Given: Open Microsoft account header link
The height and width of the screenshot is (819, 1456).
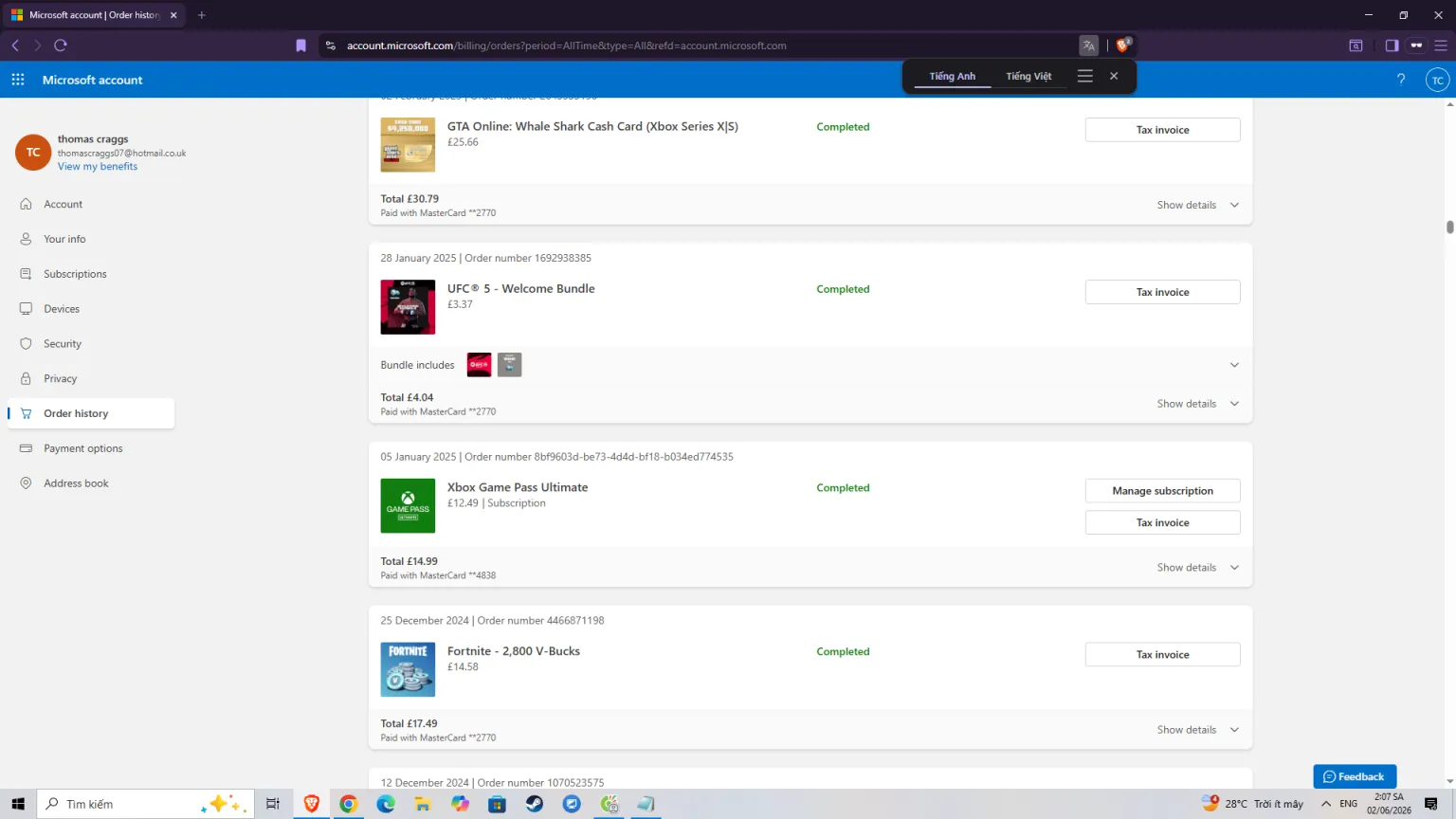Looking at the screenshot, I should [x=92, y=80].
